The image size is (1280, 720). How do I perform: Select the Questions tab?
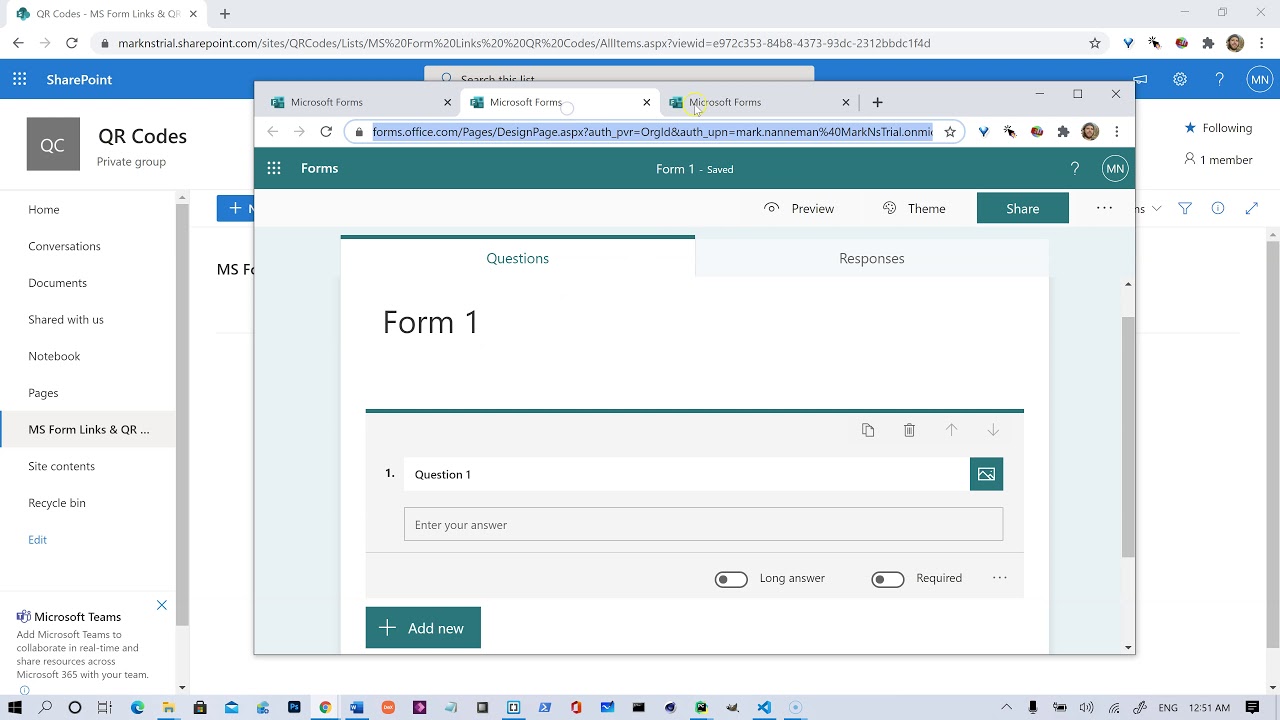tap(517, 257)
